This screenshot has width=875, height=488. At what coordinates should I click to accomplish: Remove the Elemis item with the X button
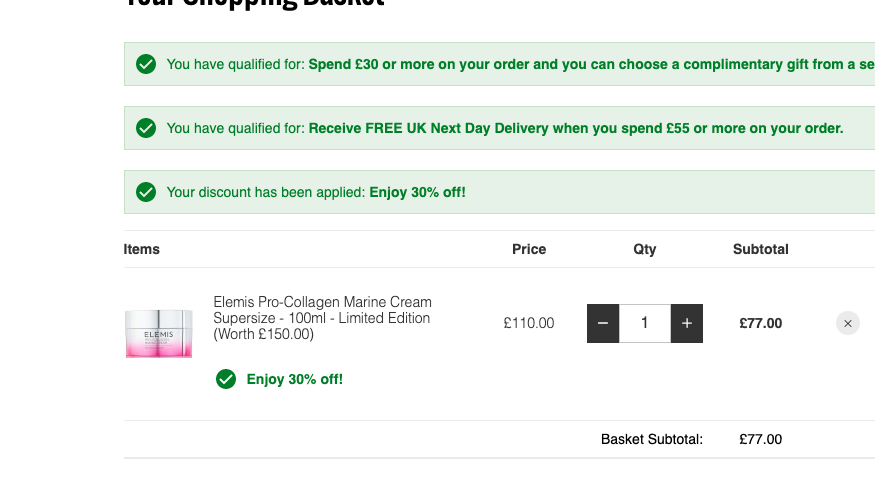pos(848,323)
